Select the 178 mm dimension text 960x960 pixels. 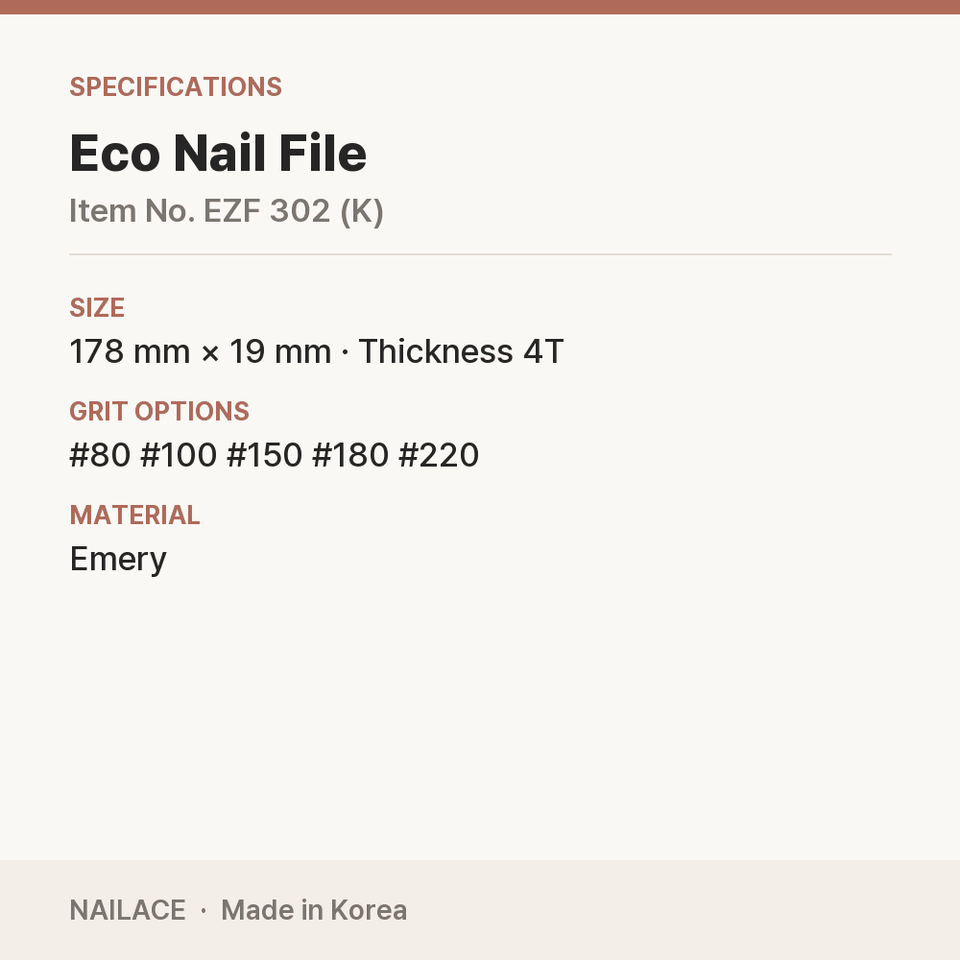(130, 351)
